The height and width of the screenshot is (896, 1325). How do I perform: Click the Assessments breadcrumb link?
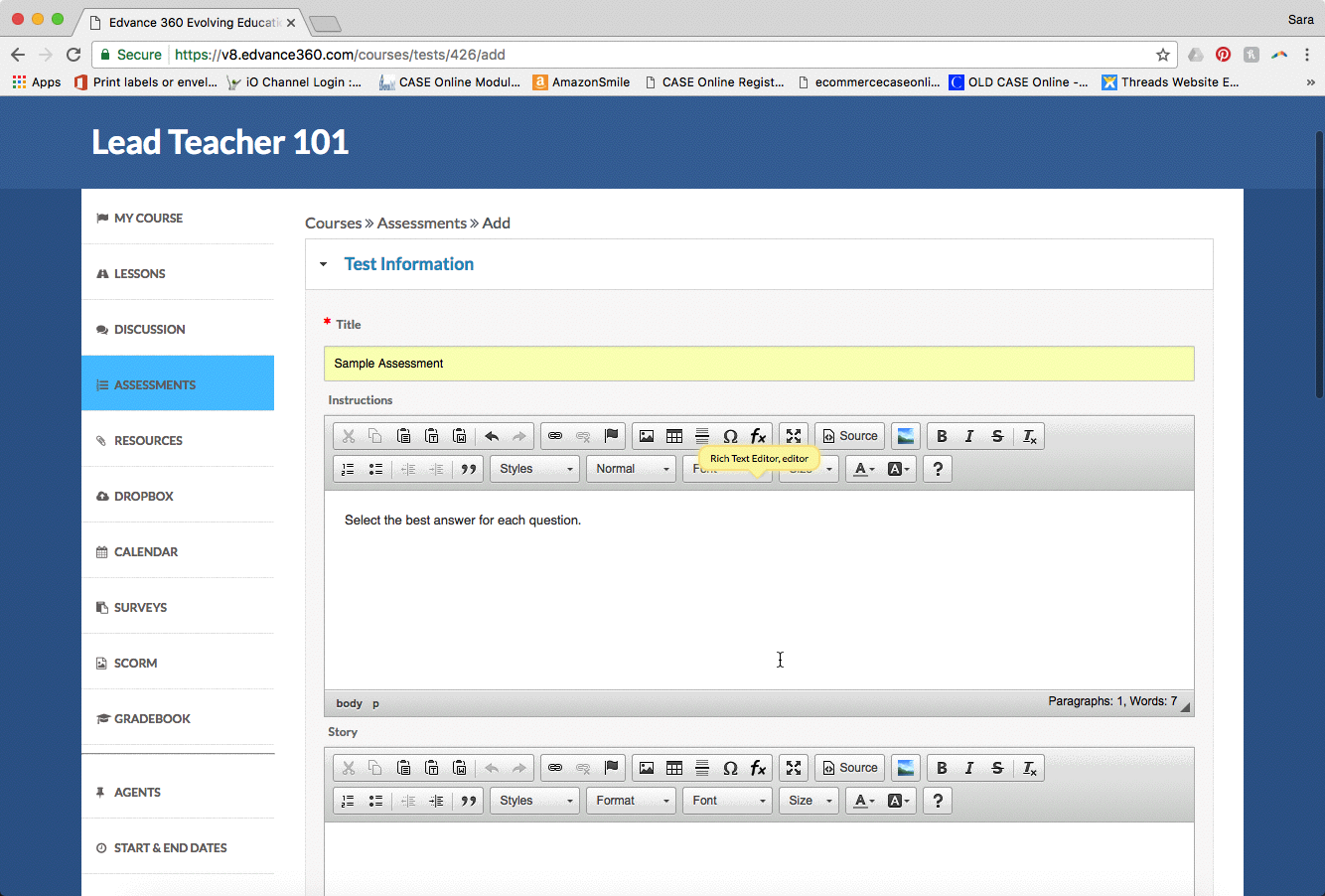click(x=421, y=224)
